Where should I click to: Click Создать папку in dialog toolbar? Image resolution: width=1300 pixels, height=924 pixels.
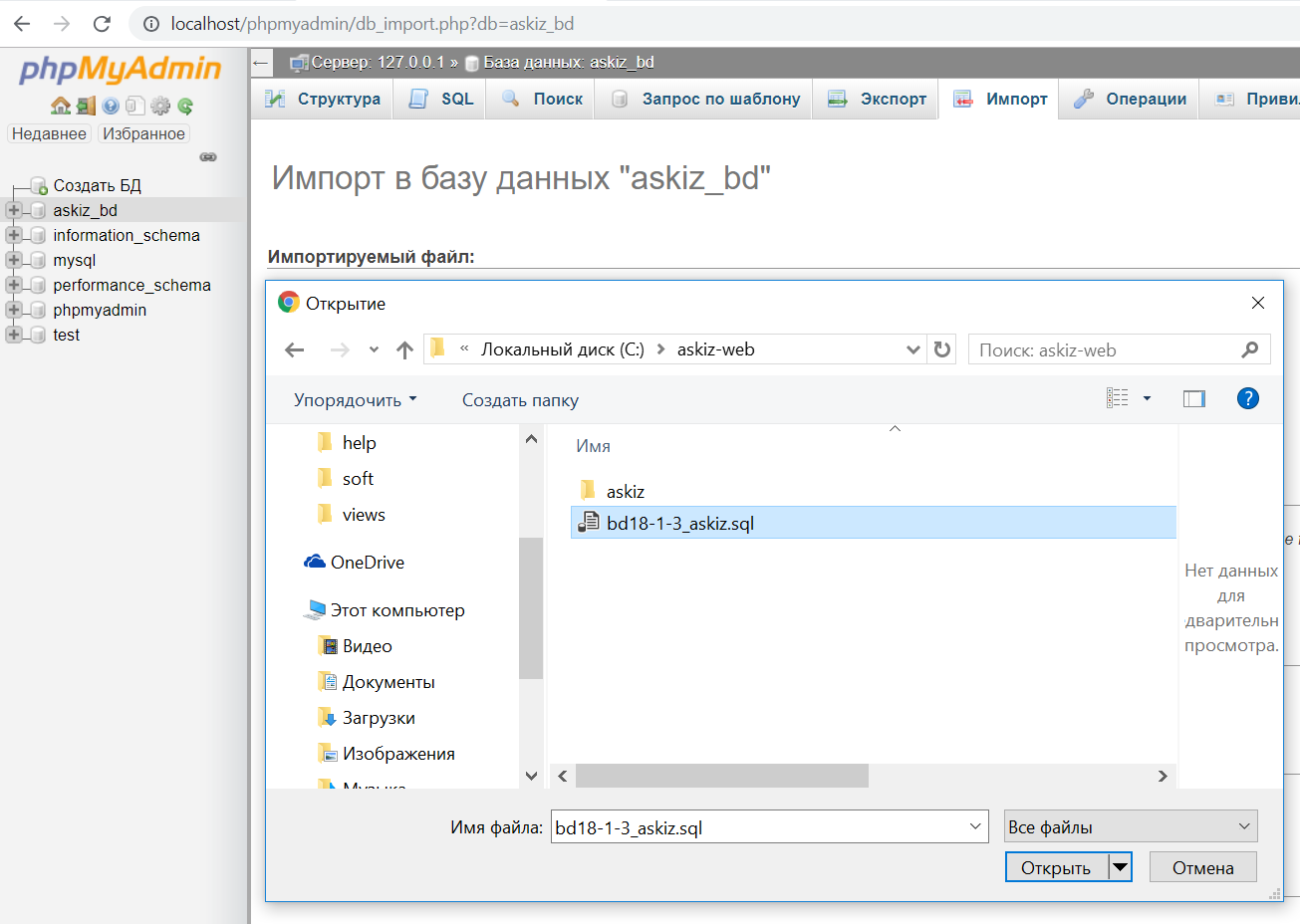(520, 399)
